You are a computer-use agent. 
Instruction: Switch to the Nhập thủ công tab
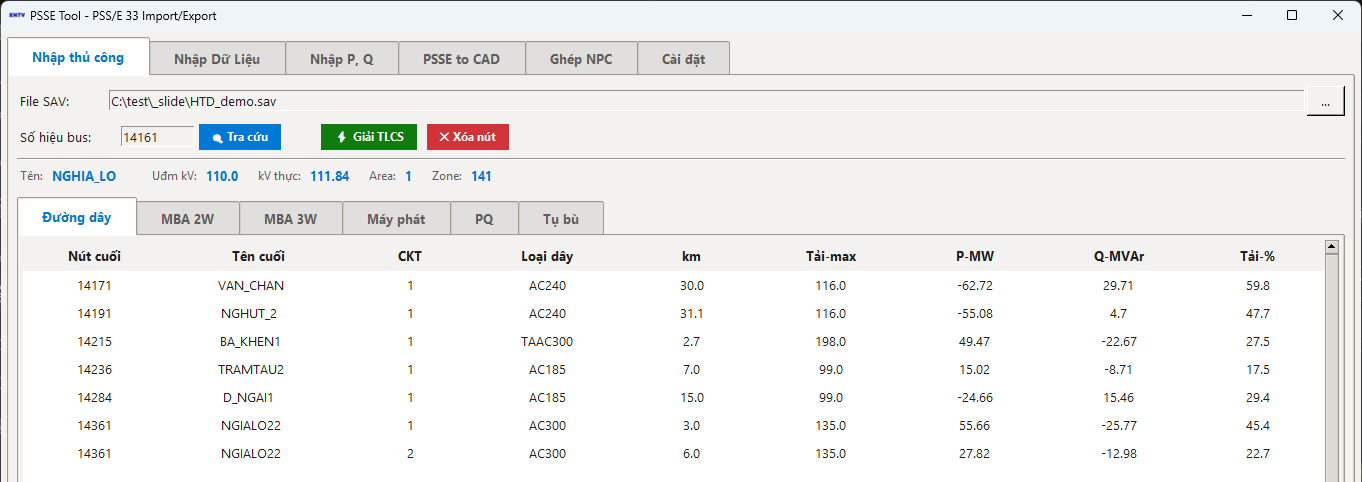pos(78,57)
